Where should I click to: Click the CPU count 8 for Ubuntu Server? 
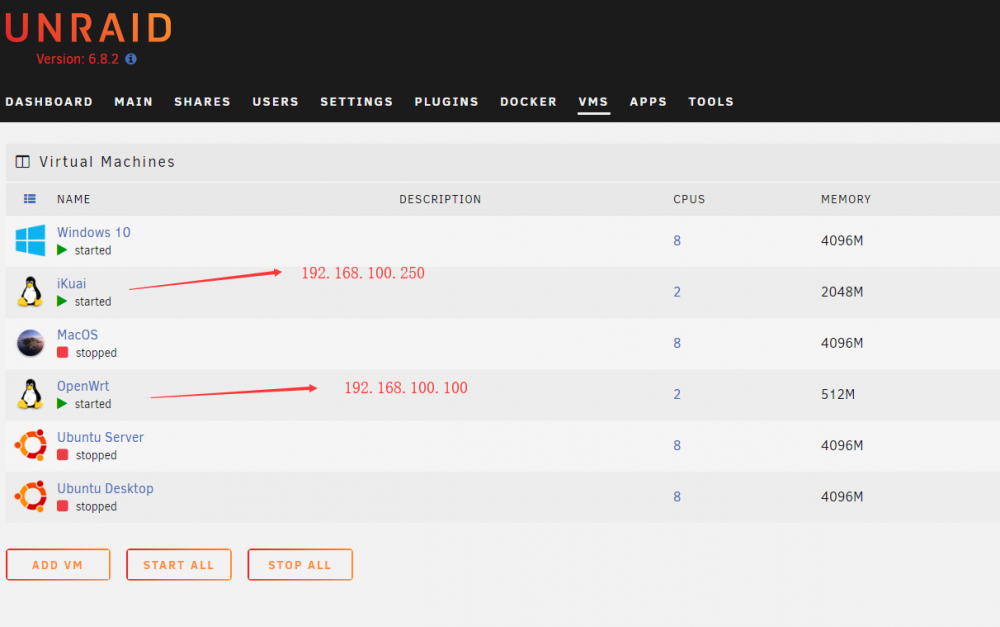[677, 445]
